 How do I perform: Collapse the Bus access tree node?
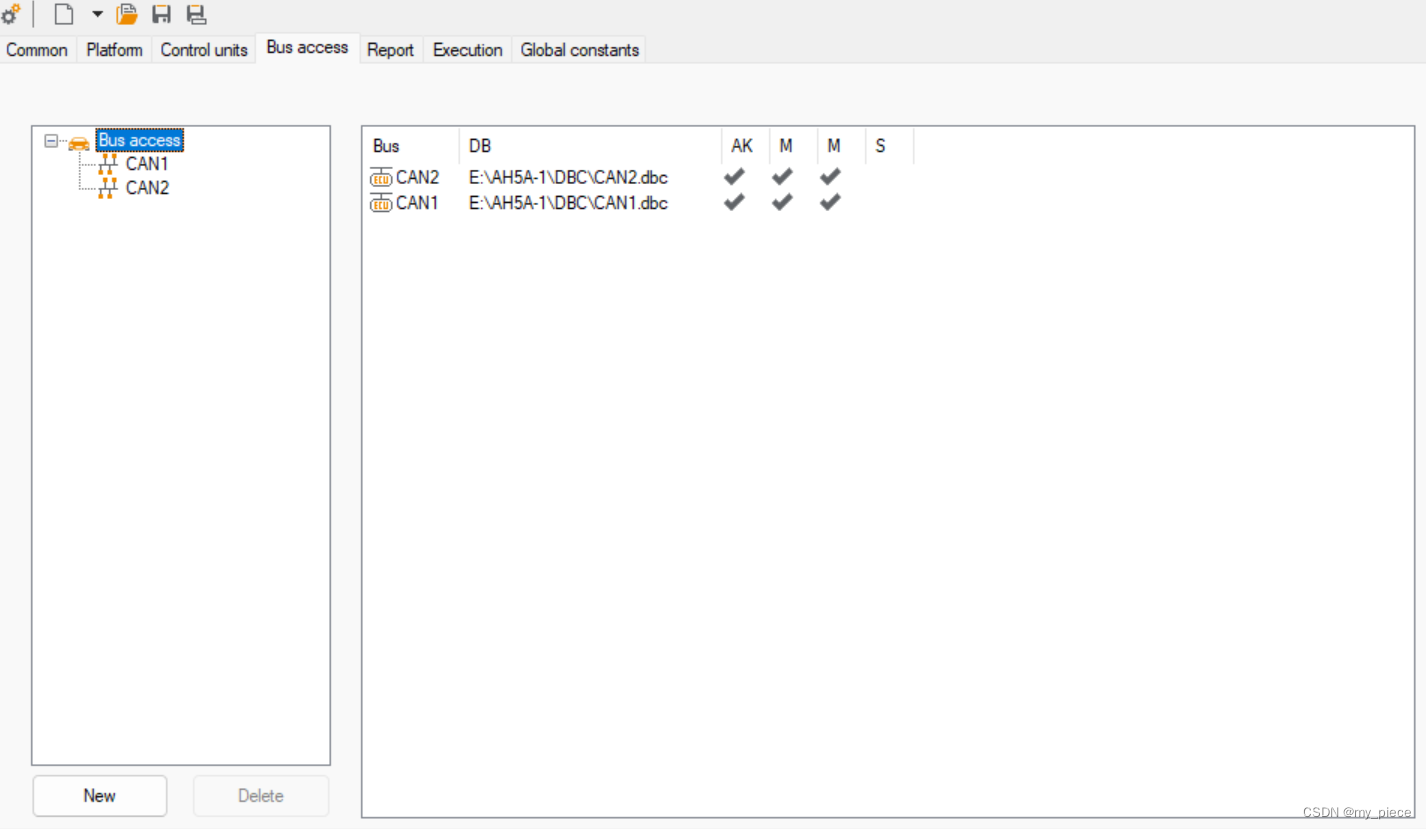click(x=50, y=140)
